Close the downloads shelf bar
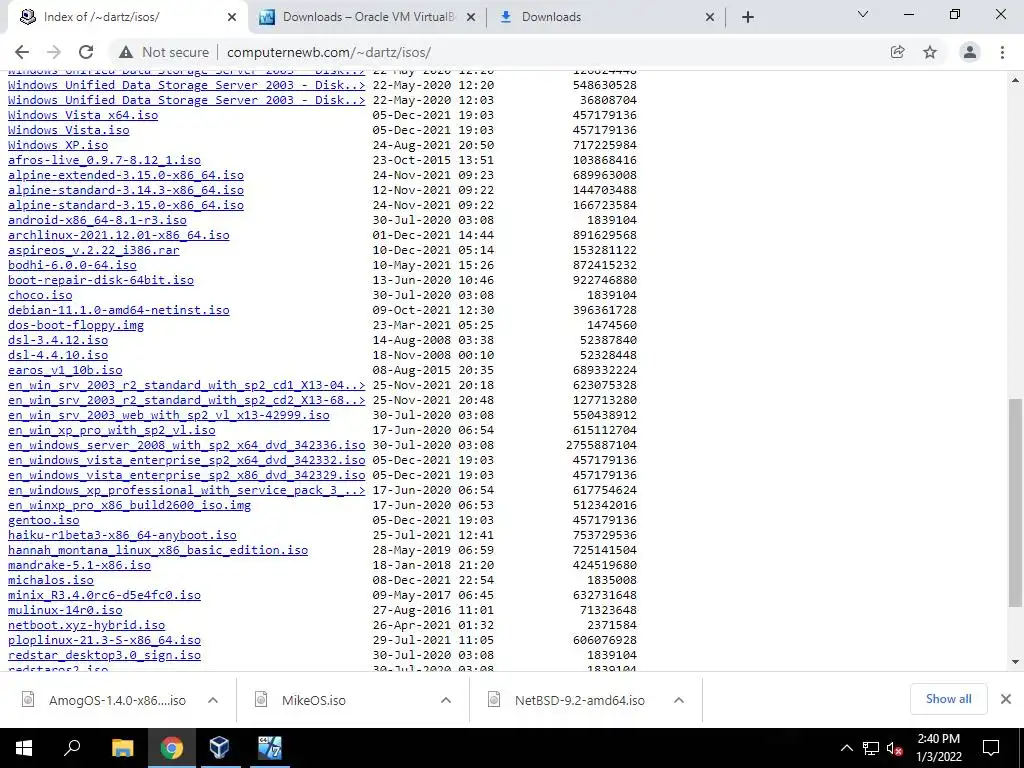 coord(1006,699)
